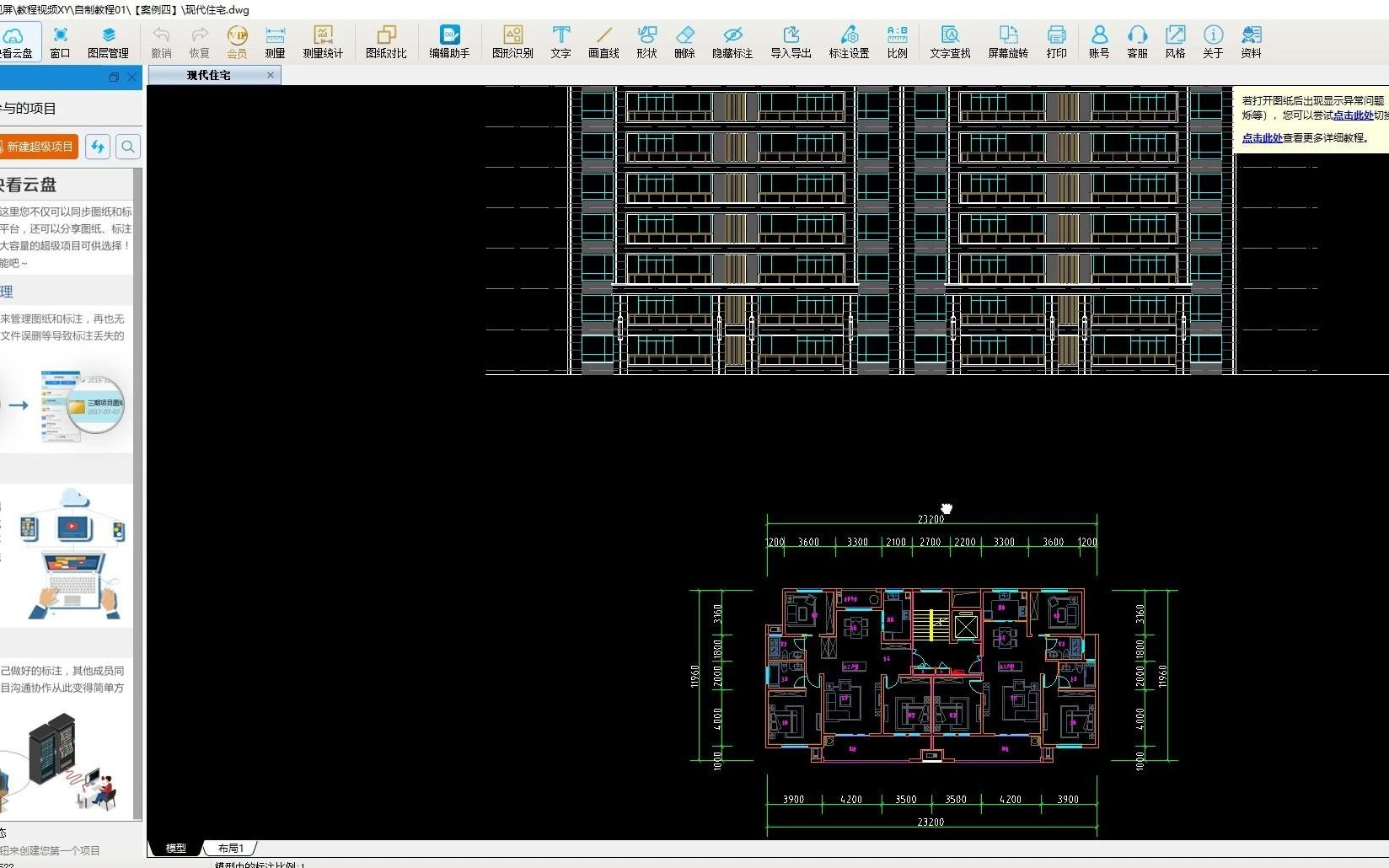
Task: Select the 测量 (Measure) tool
Action: (274, 41)
